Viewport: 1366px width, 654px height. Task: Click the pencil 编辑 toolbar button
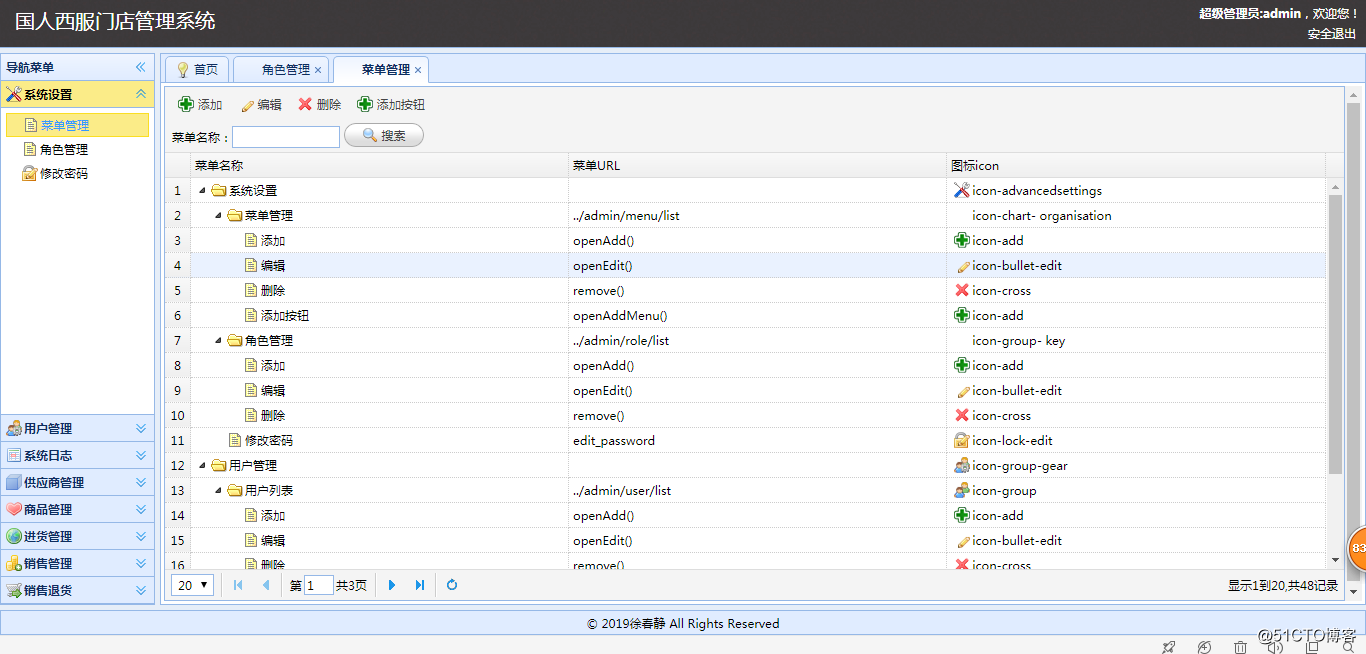(261, 104)
